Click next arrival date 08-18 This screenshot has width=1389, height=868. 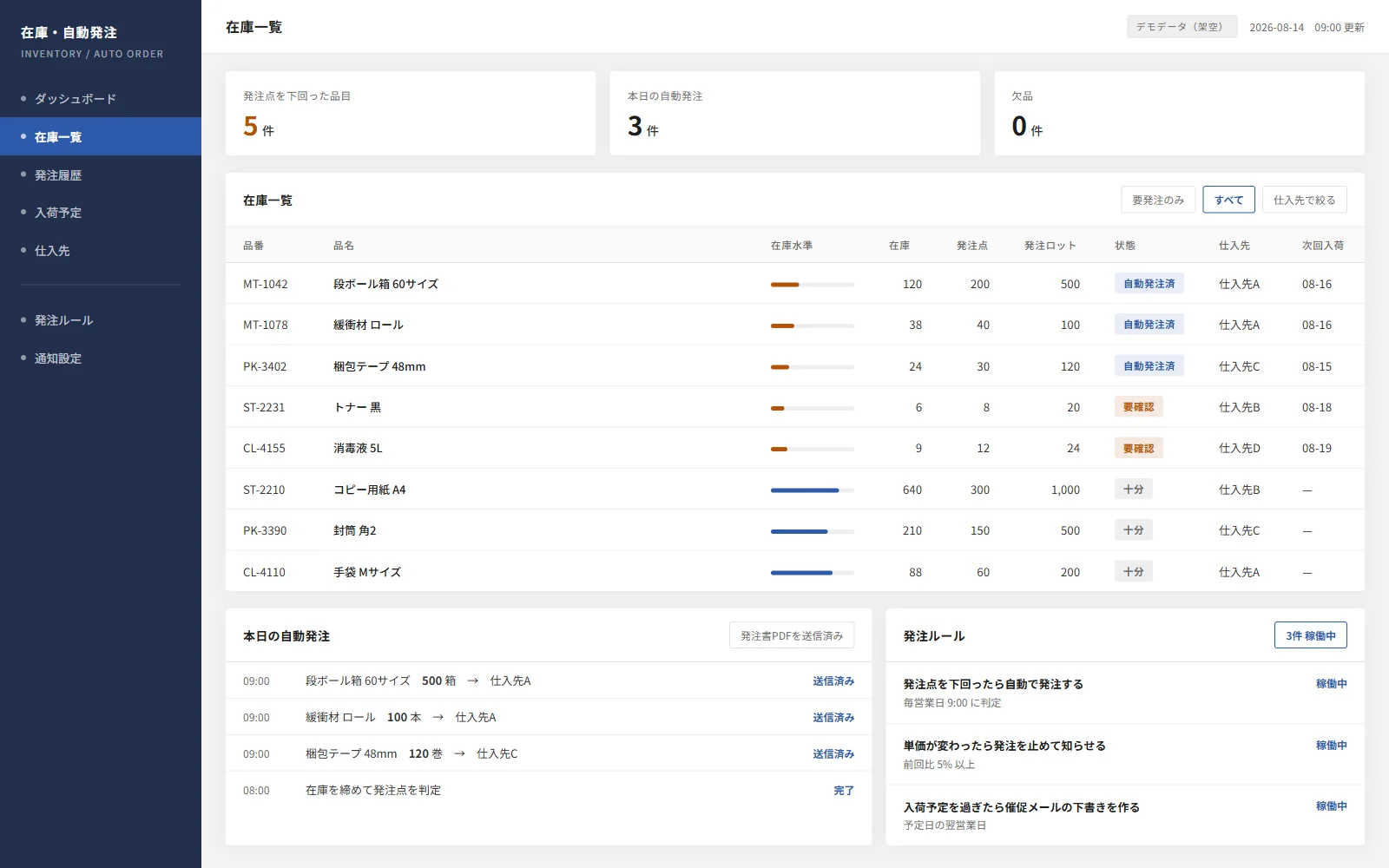point(1317,407)
